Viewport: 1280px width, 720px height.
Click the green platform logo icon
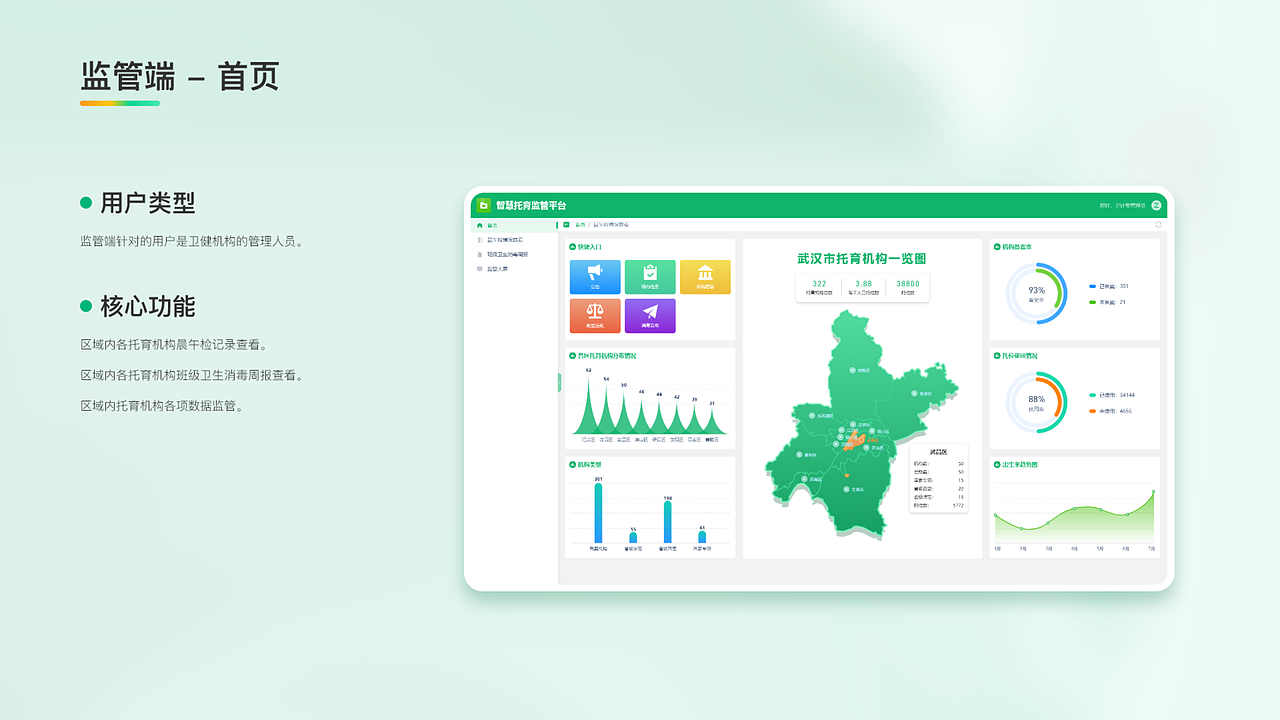click(484, 205)
